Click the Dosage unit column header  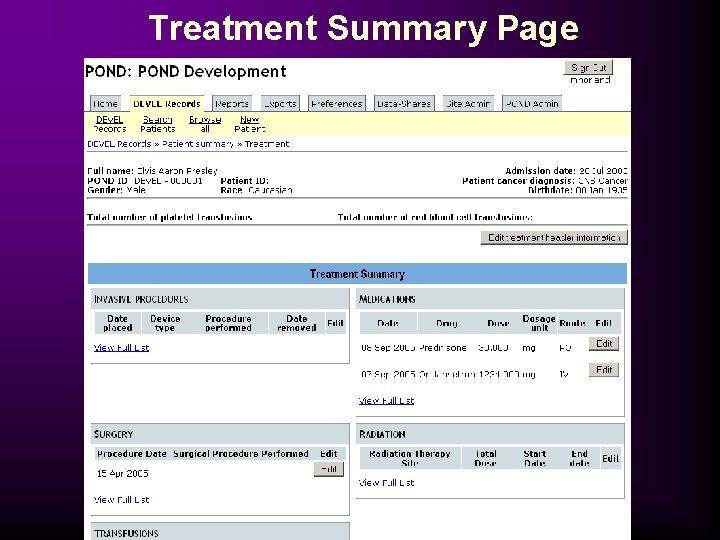point(539,323)
